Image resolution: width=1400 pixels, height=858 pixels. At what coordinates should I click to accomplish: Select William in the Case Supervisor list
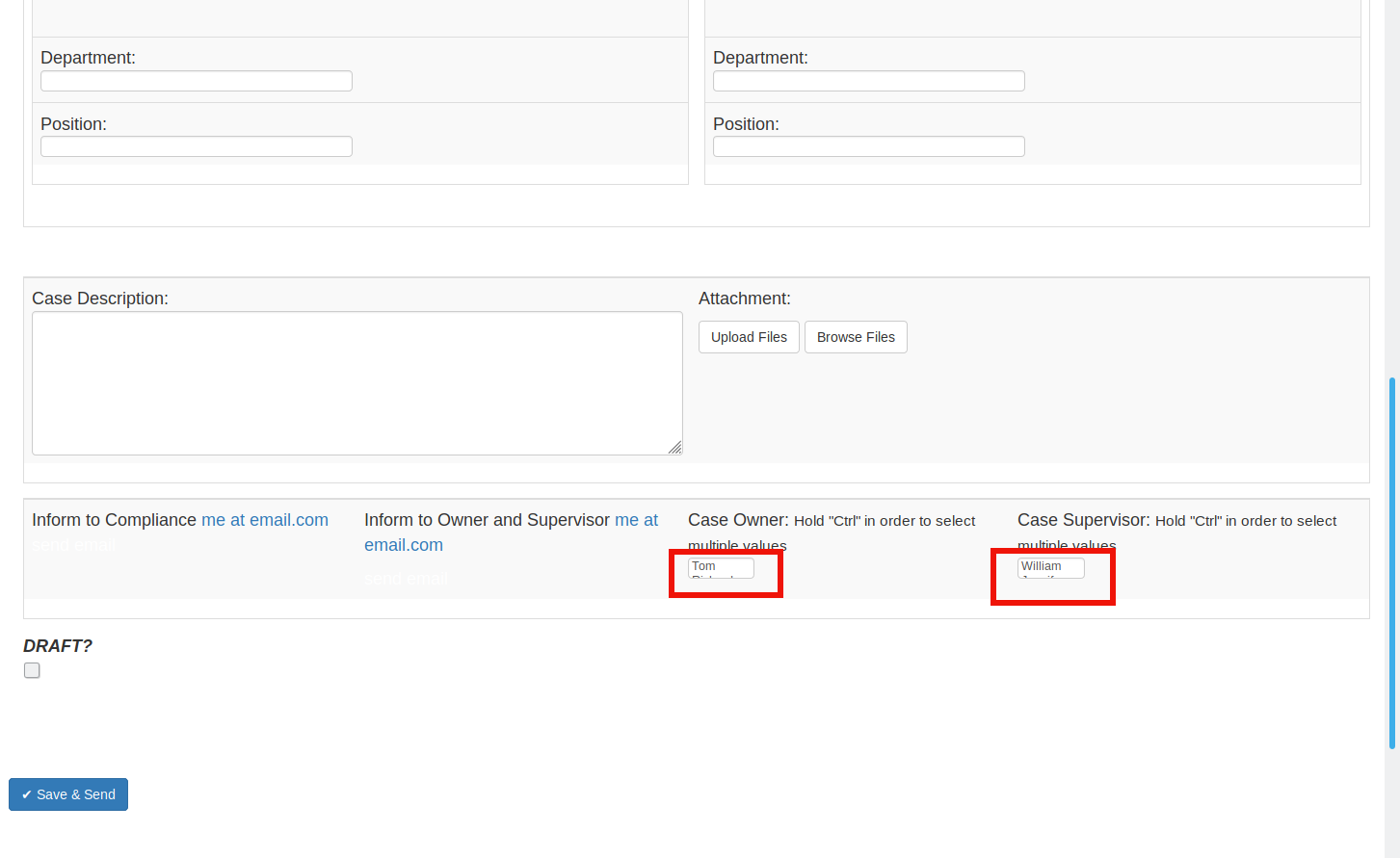1042,566
